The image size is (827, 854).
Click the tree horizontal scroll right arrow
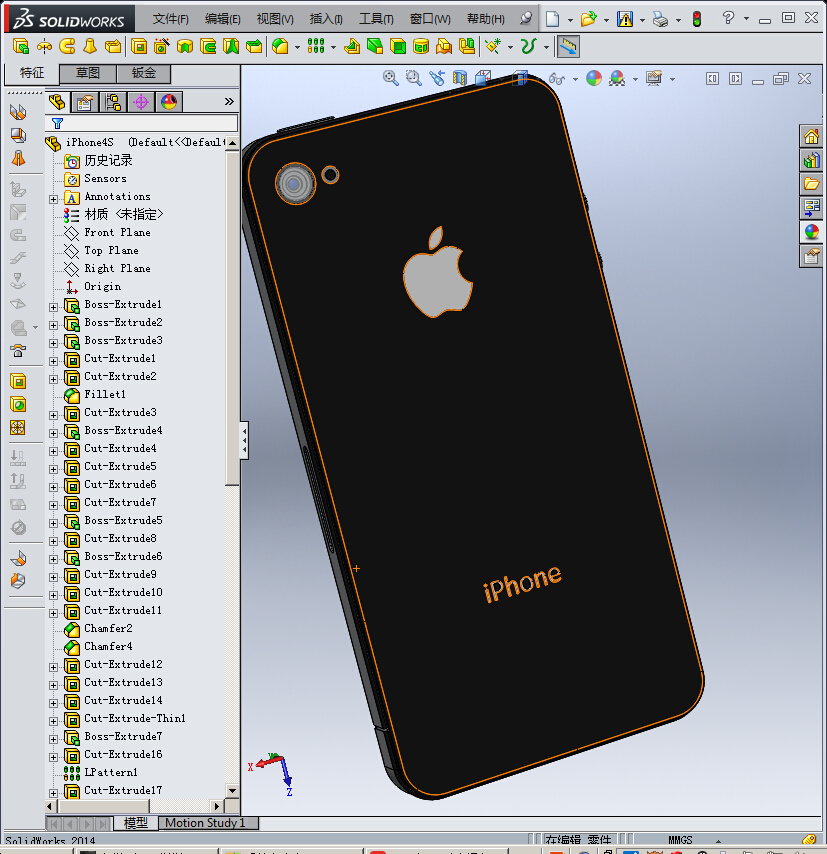(217, 806)
